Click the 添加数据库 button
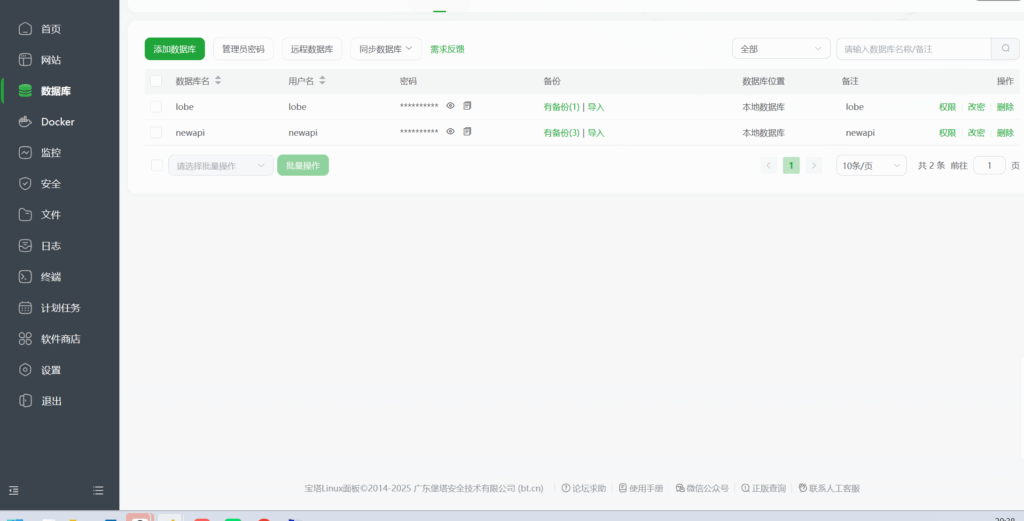Viewport: 1024px width, 521px height. (174, 48)
